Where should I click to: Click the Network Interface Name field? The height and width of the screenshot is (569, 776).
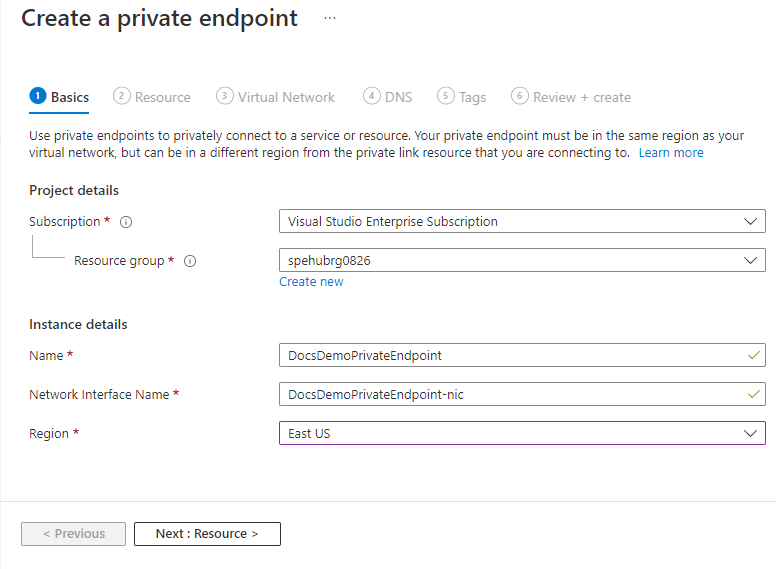(510, 394)
